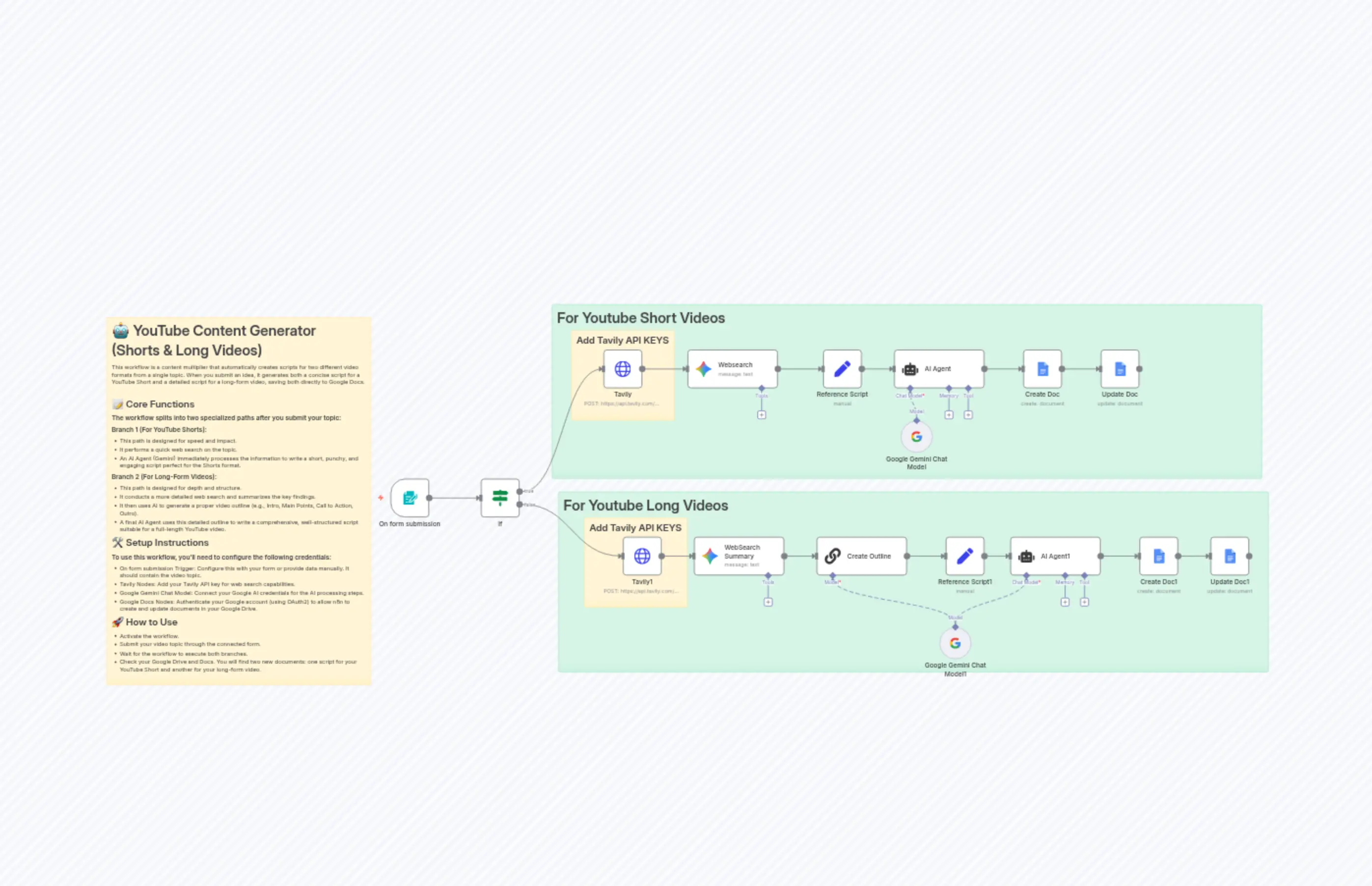Select the AI Agent node
The width and height of the screenshot is (1372, 886).
(x=938, y=369)
